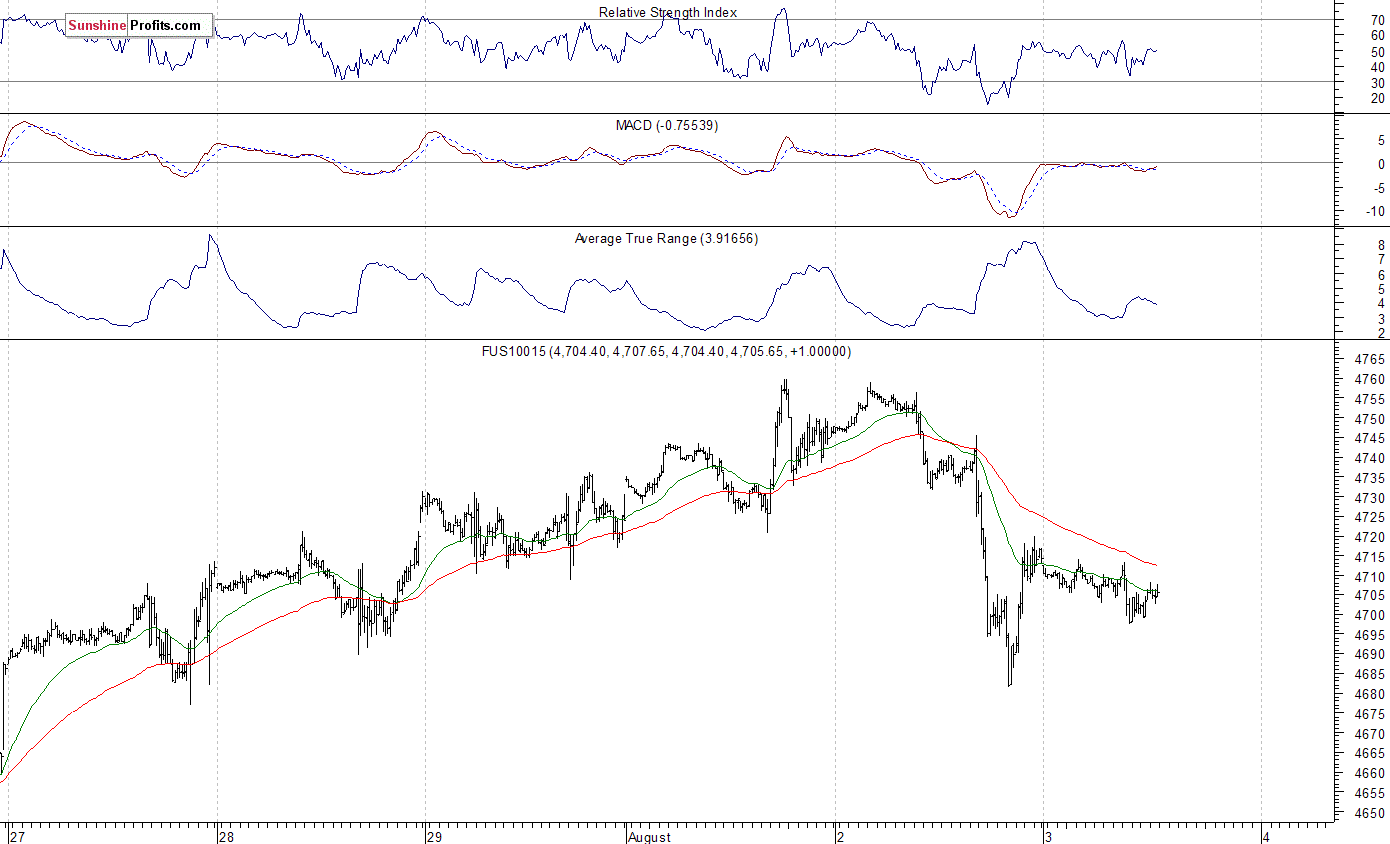Click the ATR 4 axis value
Viewport: 1390px width, 844px height.
tap(1381, 304)
